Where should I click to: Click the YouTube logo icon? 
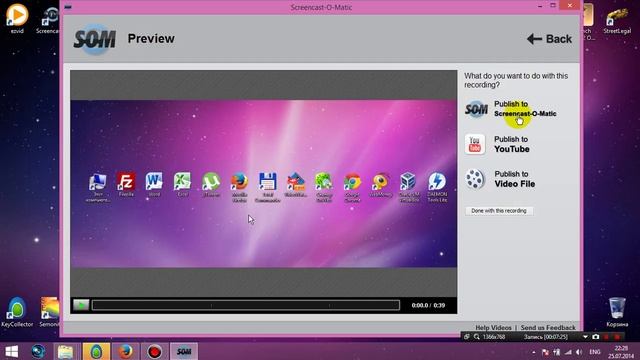click(x=475, y=144)
